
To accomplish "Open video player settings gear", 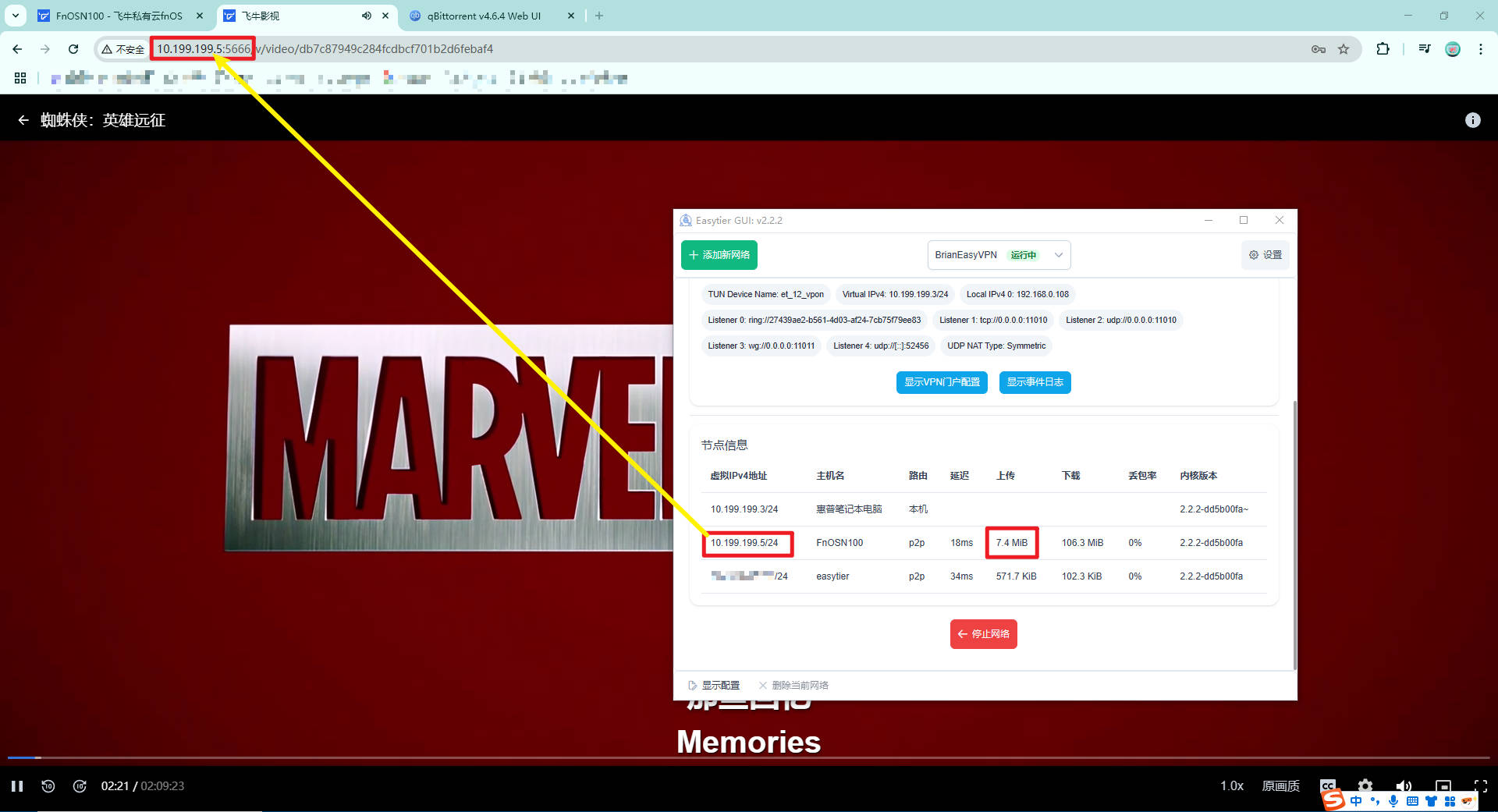I will (1365, 785).
